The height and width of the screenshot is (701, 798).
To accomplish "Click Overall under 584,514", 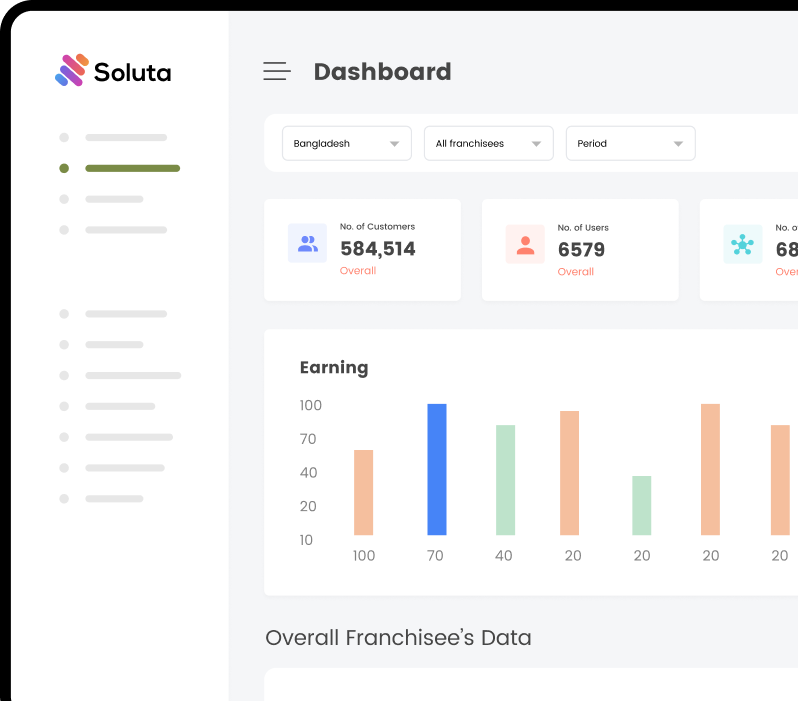I will (358, 271).
